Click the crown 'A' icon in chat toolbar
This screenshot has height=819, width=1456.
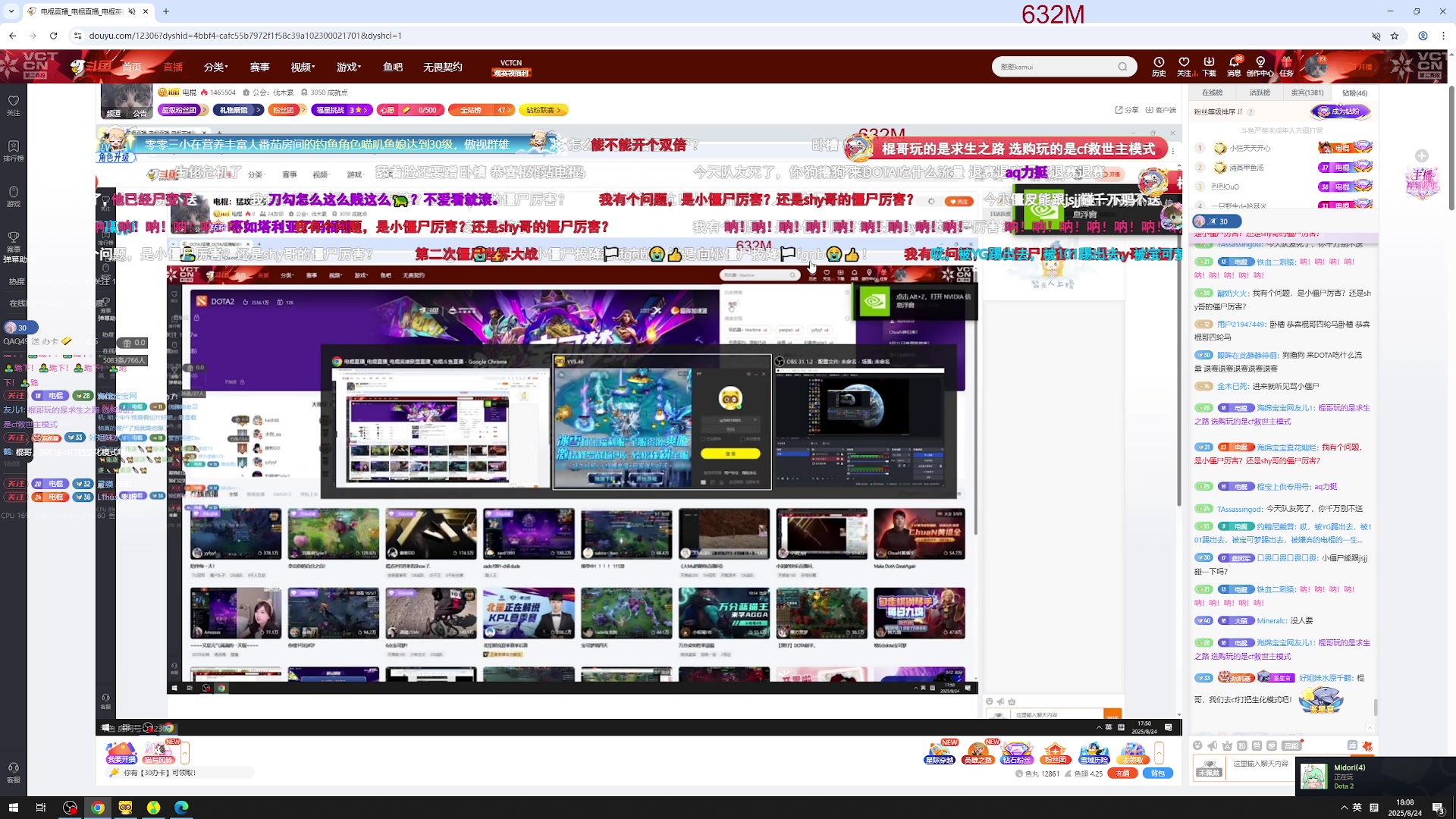pos(1227,745)
